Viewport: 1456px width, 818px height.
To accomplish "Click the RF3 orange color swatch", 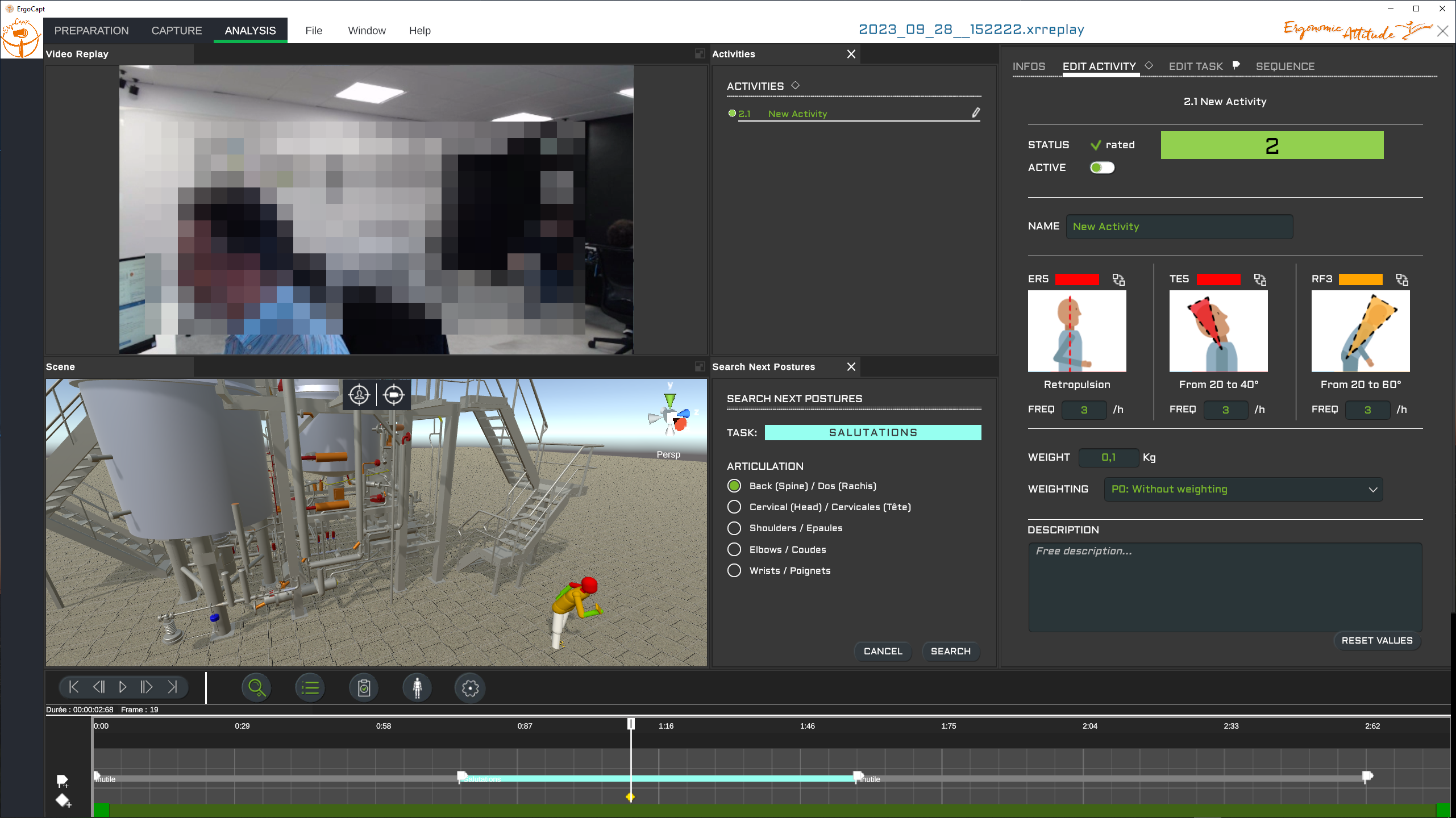I will [x=1361, y=279].
